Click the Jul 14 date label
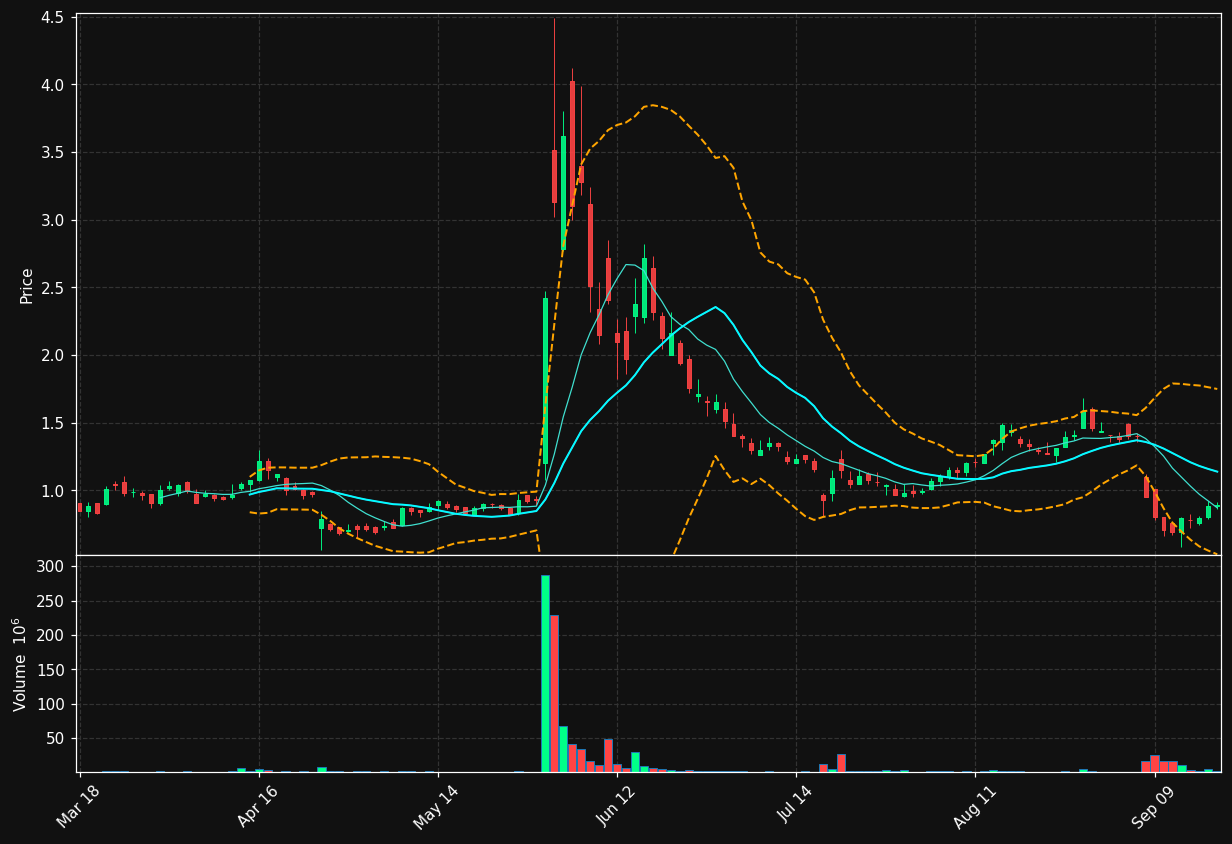 [796, 806]
